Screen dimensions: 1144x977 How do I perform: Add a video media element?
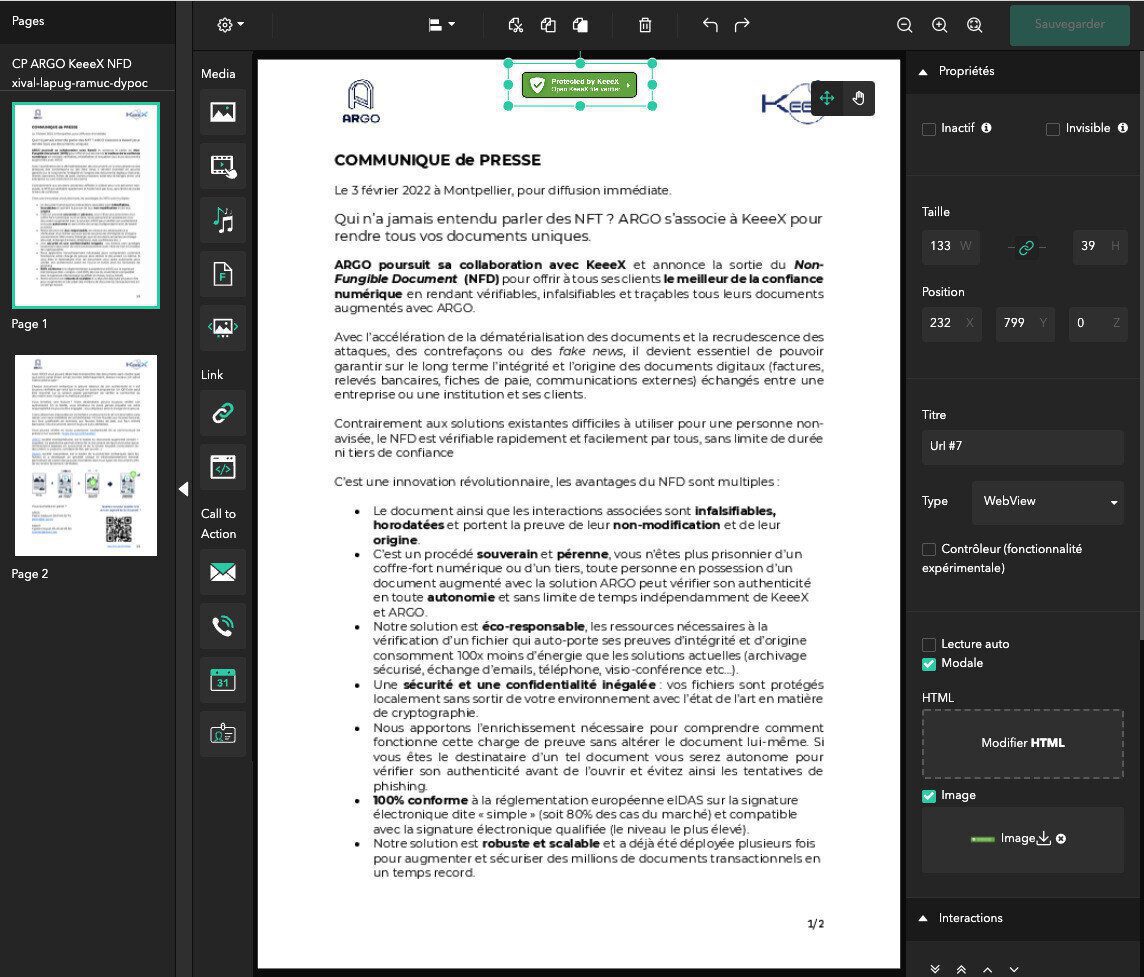223,166
